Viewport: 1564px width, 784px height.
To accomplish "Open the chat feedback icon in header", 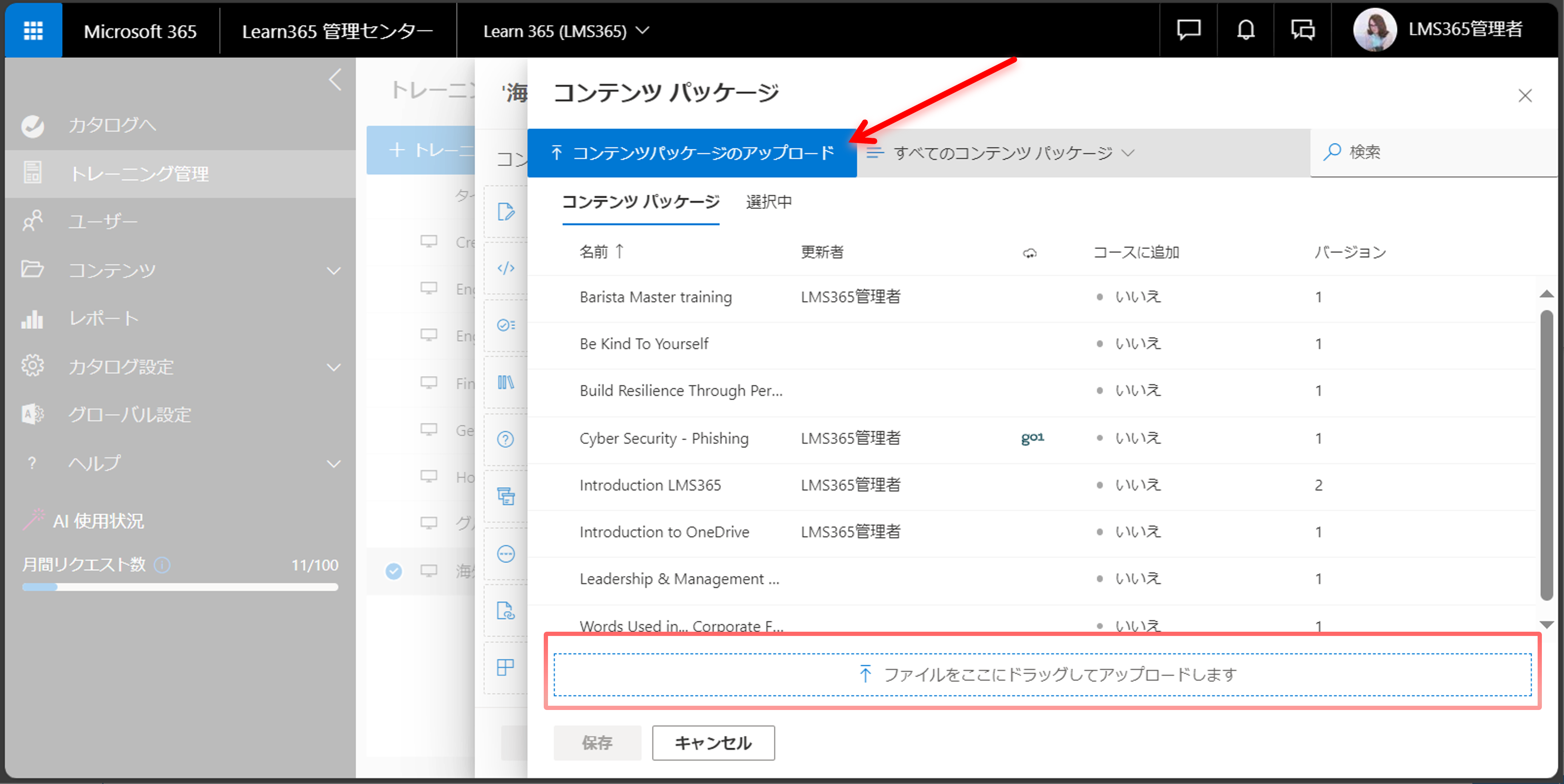I will point(1188,30).
